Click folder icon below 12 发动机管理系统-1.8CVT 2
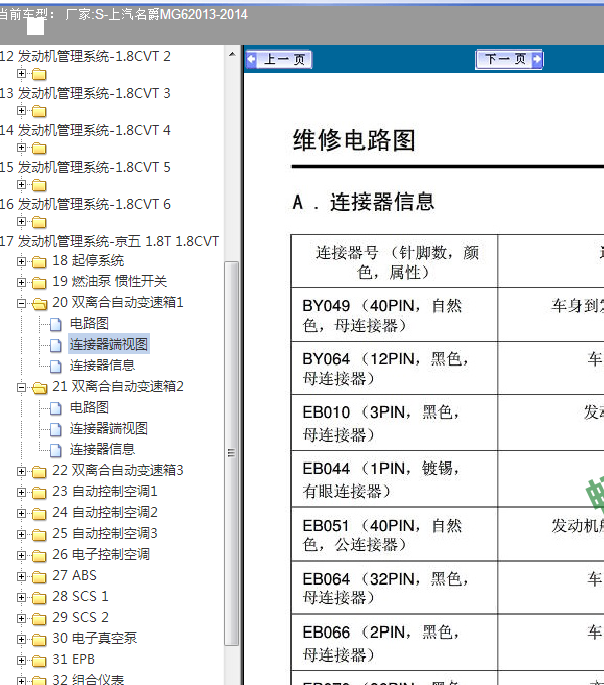 click(x=39, y=74)
